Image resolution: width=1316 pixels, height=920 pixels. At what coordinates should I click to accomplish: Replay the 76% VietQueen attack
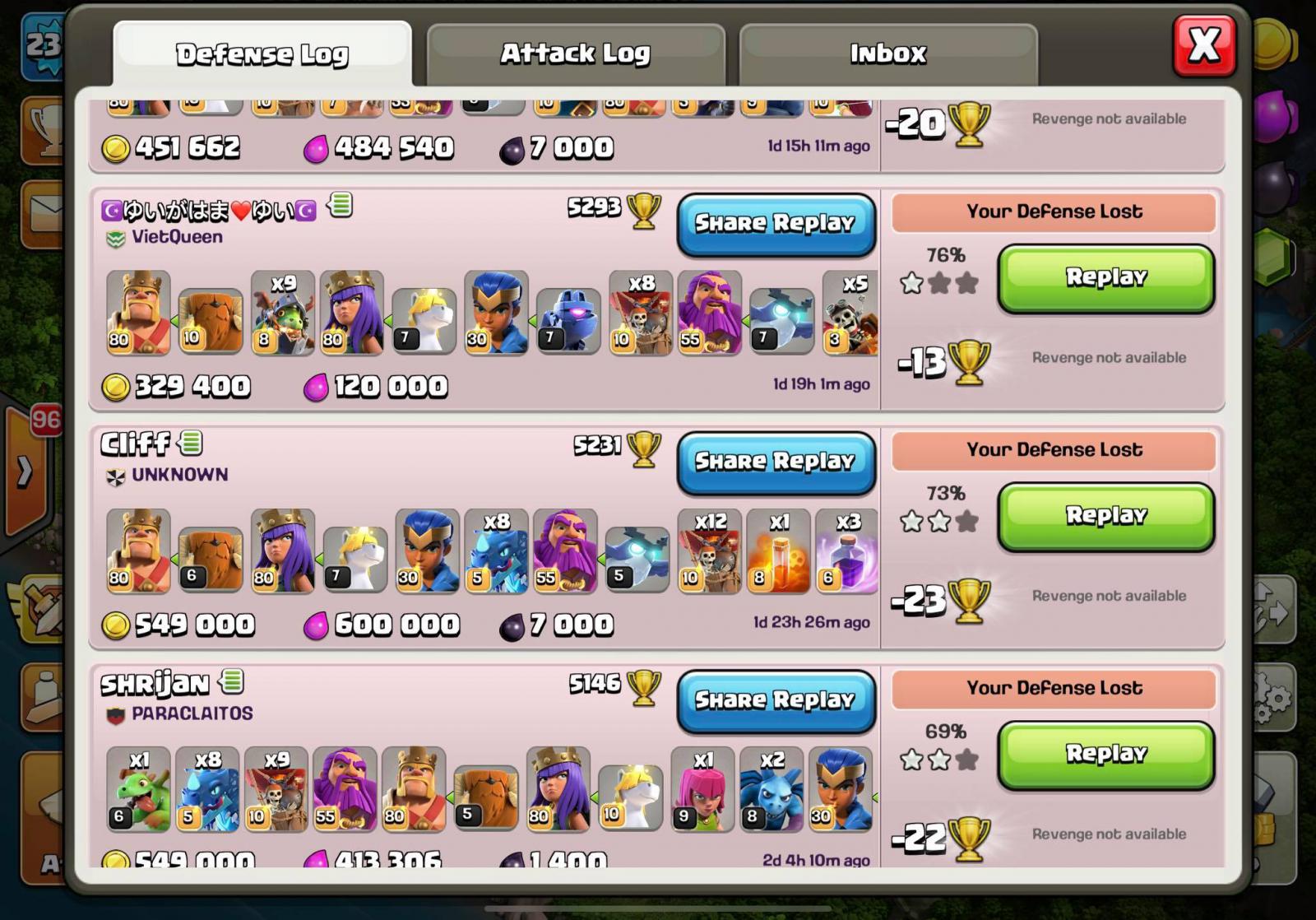pyautogui.click(x=1106, y=278)
